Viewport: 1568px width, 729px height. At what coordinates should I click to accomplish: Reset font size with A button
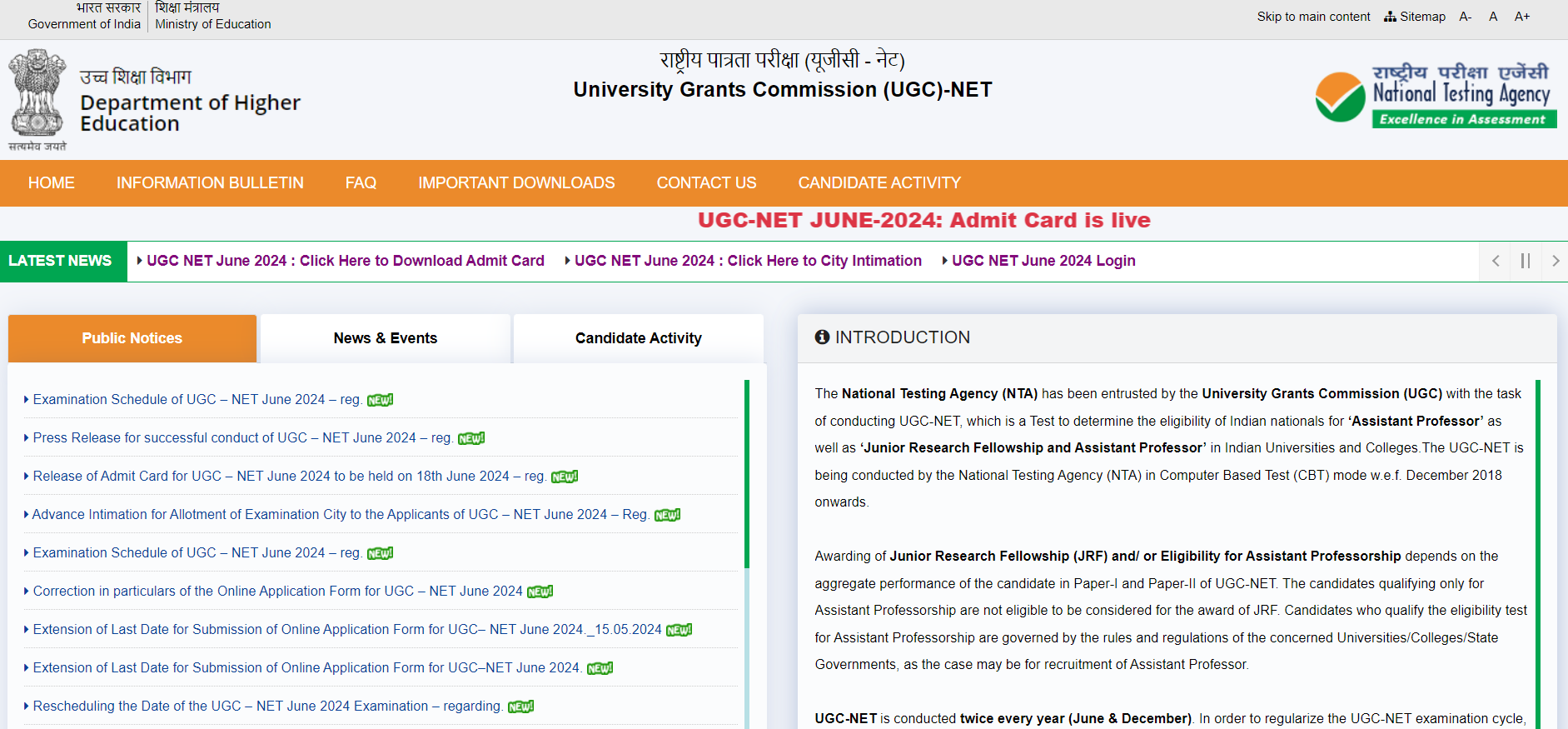(x=1493, y=17)
